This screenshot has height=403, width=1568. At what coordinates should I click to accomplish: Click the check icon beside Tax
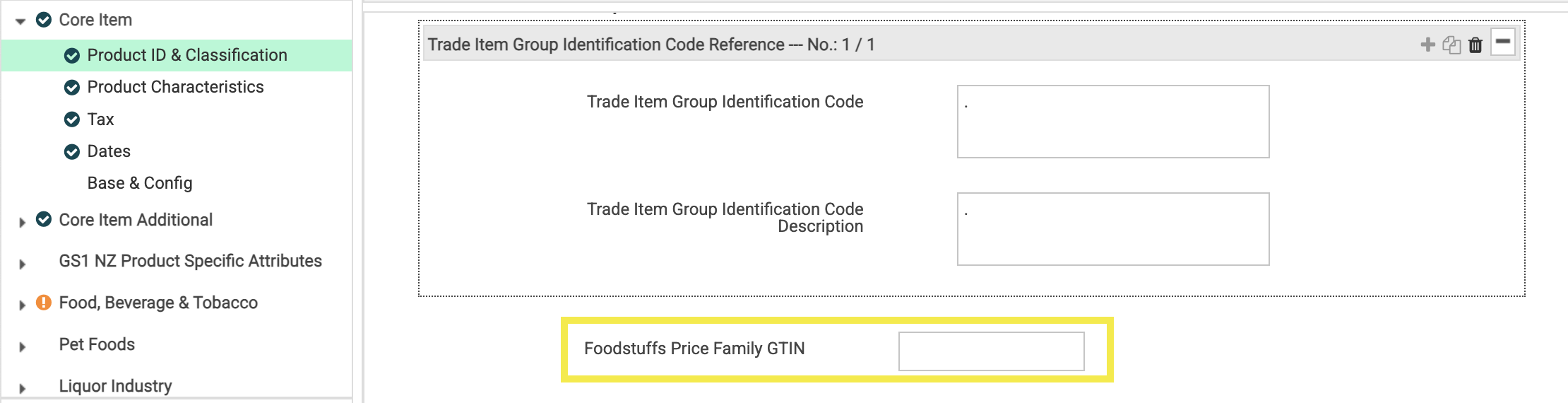tap(72, 119)
